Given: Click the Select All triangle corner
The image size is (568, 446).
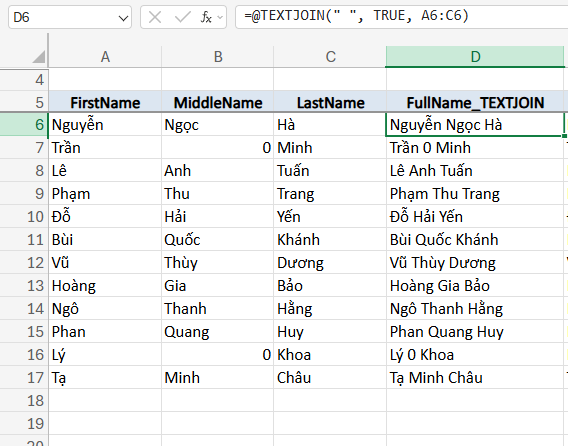Looking at the screenshot, I should (x=39, y=57).
